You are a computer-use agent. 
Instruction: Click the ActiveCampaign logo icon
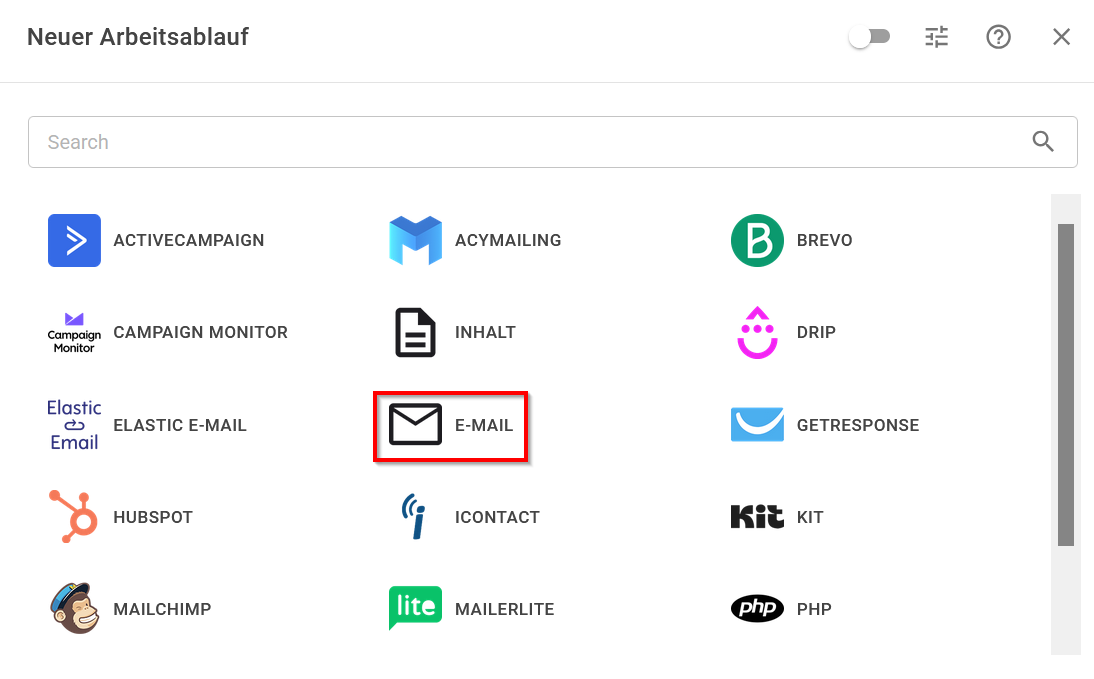pyautogui.click(x=74, y=240)
